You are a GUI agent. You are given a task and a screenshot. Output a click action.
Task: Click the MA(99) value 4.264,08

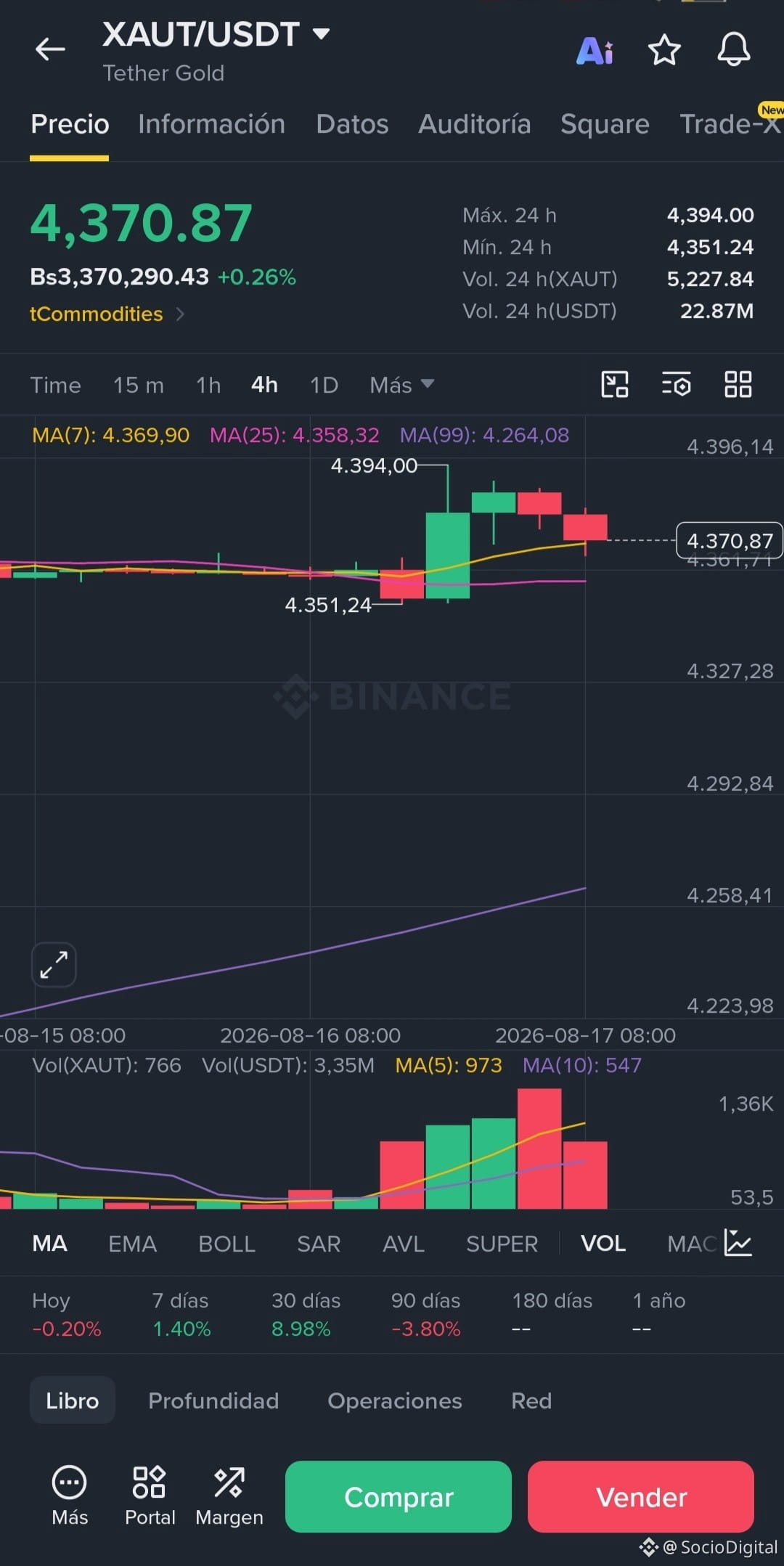coord(485,435)
